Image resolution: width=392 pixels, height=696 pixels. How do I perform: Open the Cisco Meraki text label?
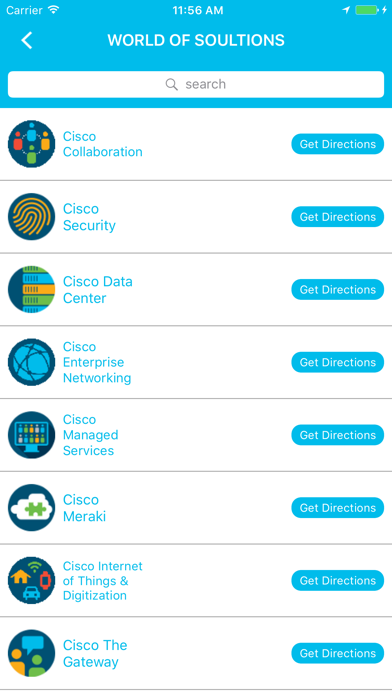[84, 508]
